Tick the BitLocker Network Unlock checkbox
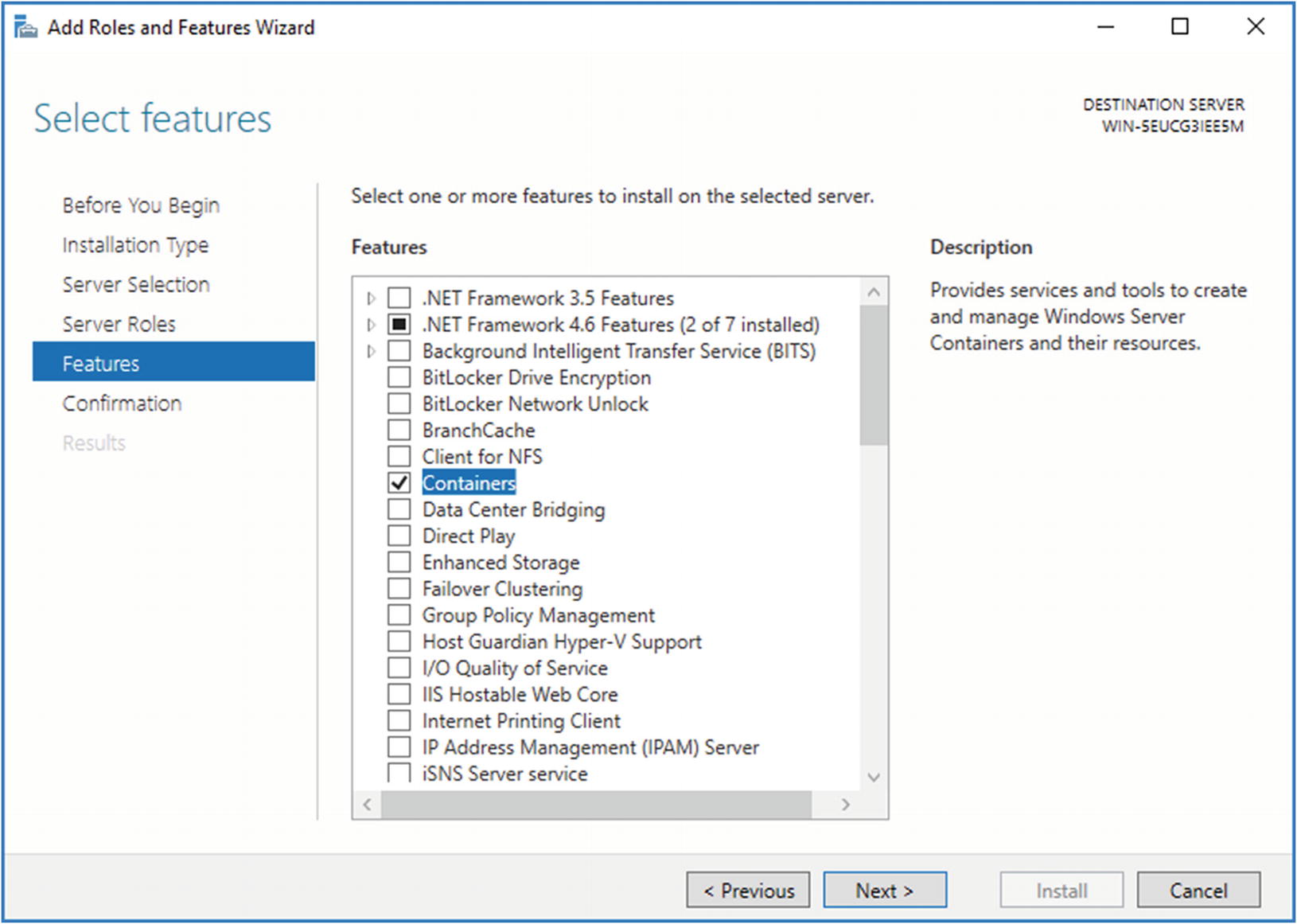Viewport: 1297px width, 924px height. pos(399,404)
